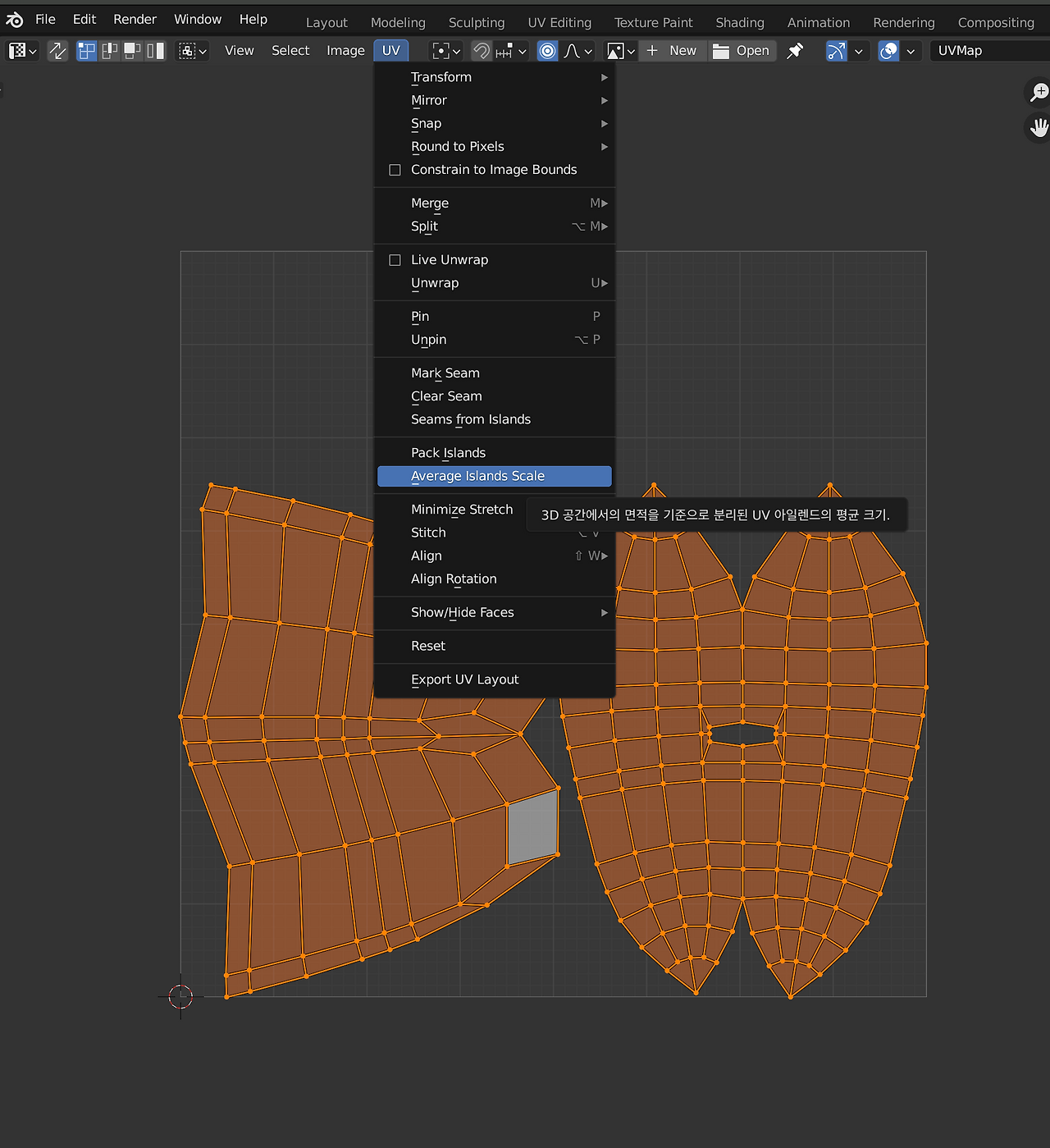Viewport: 1050px width, 1148px height.
Task: Open the Render menu
Action: [x=135, y=19]
